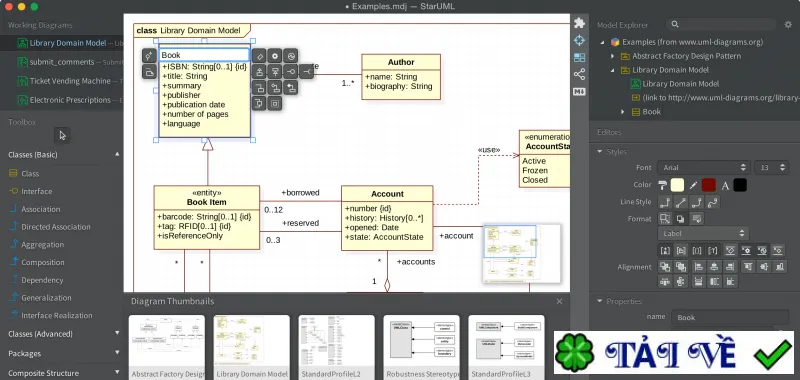
Task: Expand the Composite Structure section
Action: pos(117,373)
